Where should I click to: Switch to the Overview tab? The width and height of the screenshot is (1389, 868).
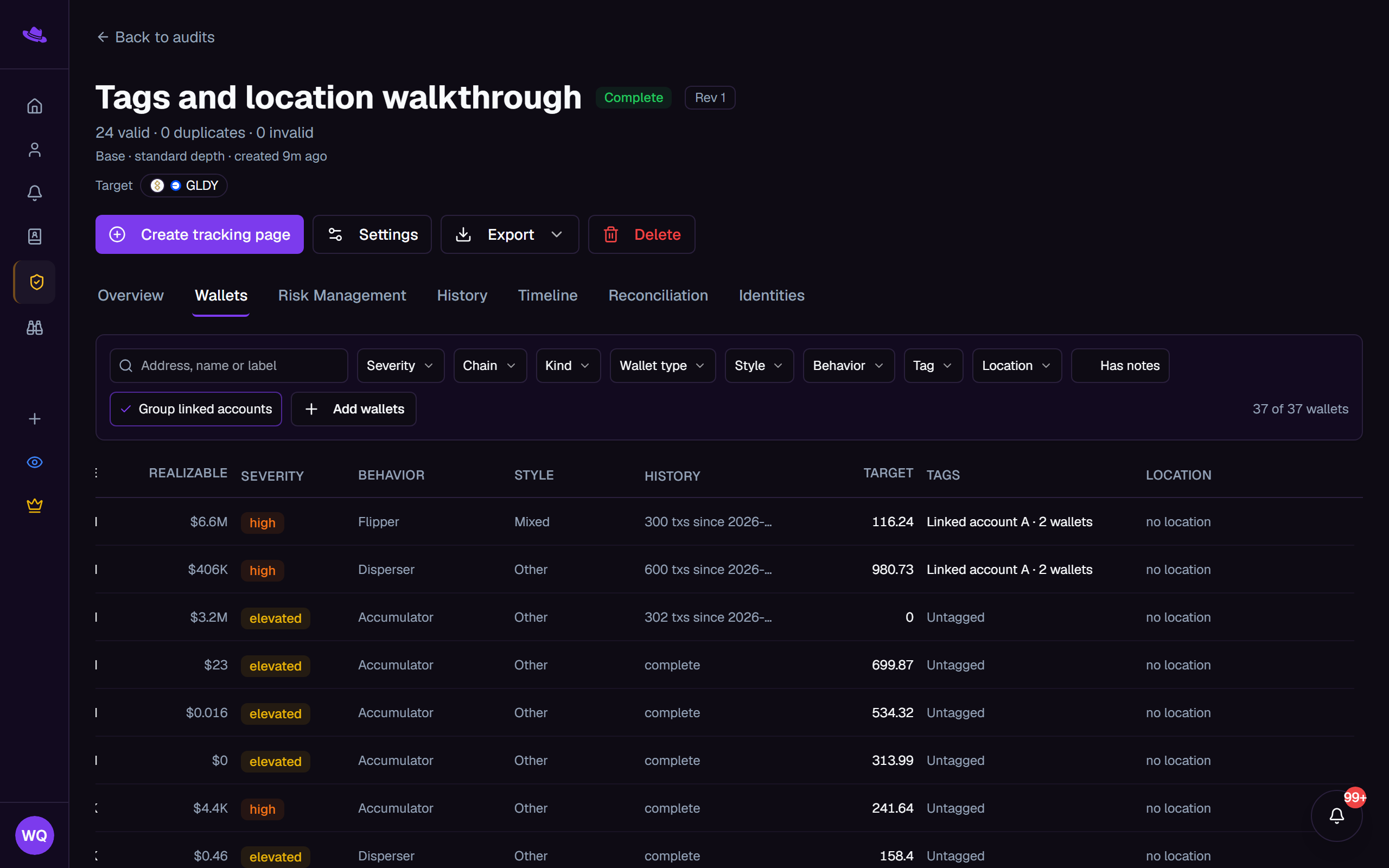(130, 295)
